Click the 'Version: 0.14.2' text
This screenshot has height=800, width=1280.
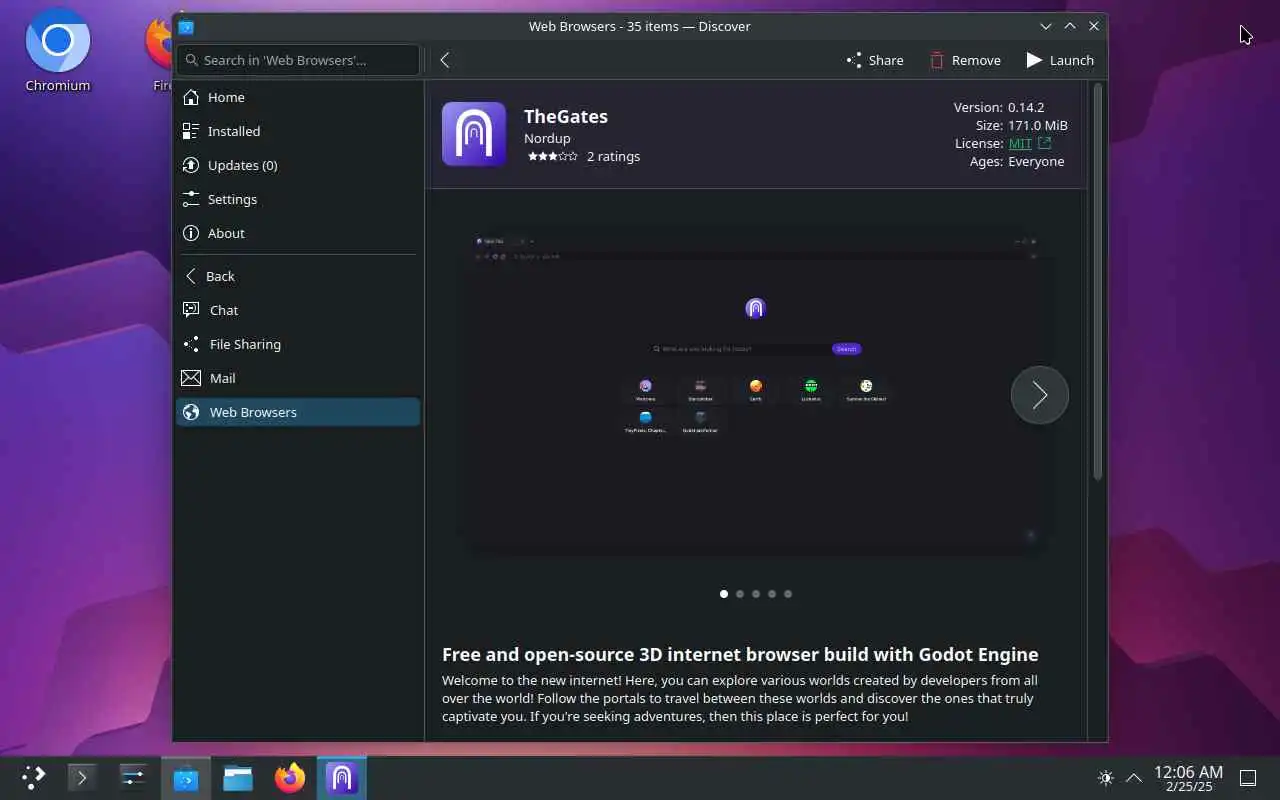click(999, 107)
